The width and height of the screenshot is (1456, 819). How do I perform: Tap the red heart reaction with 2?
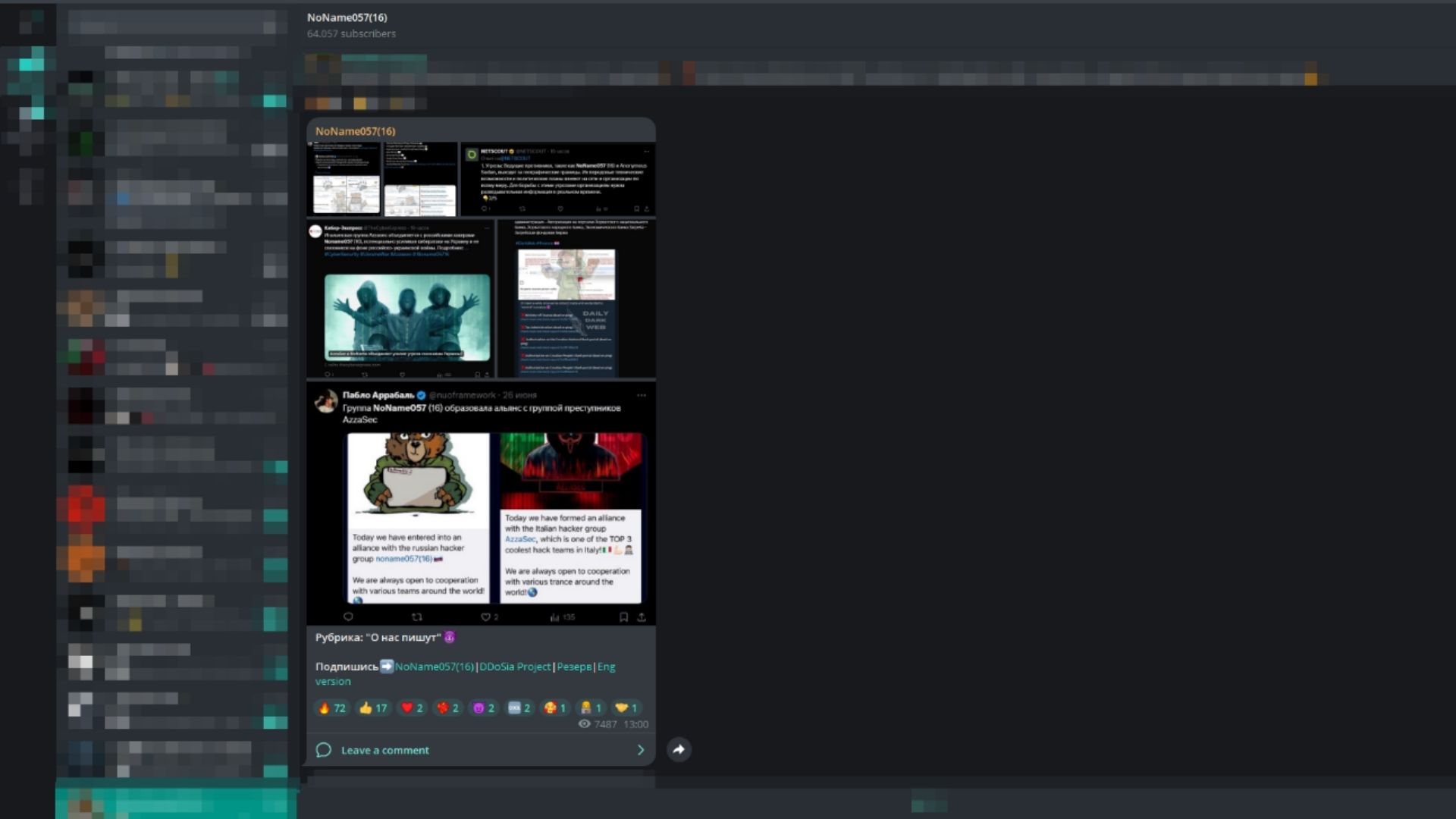point(412,708)
